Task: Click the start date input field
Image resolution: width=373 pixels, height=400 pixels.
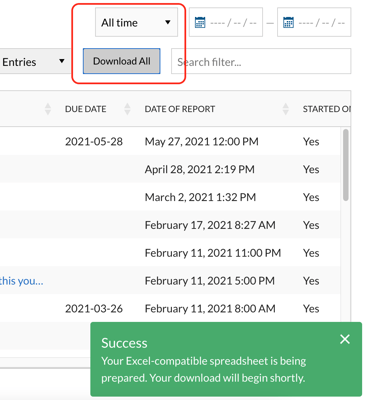Action: pyautogui.click(x=226, y=22)
